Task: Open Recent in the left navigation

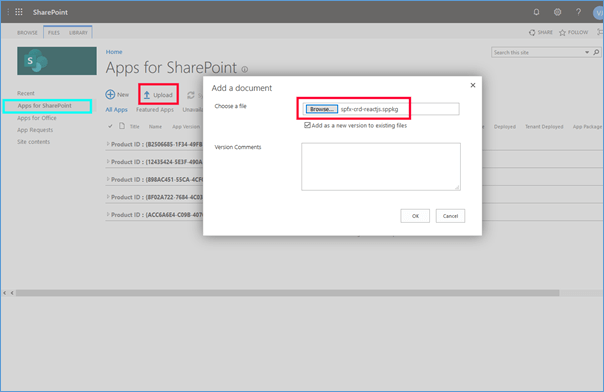Action: point(26,93)
